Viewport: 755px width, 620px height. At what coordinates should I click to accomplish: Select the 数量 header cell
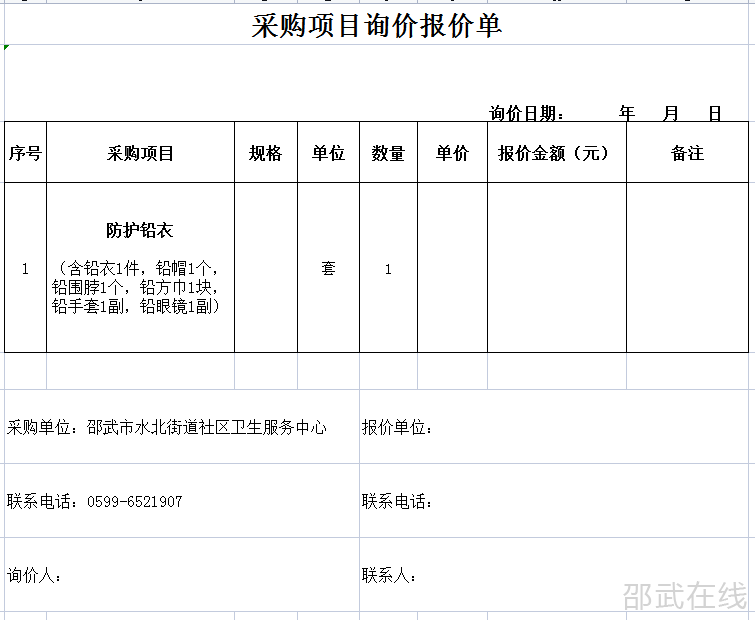(x=388, y=153)
